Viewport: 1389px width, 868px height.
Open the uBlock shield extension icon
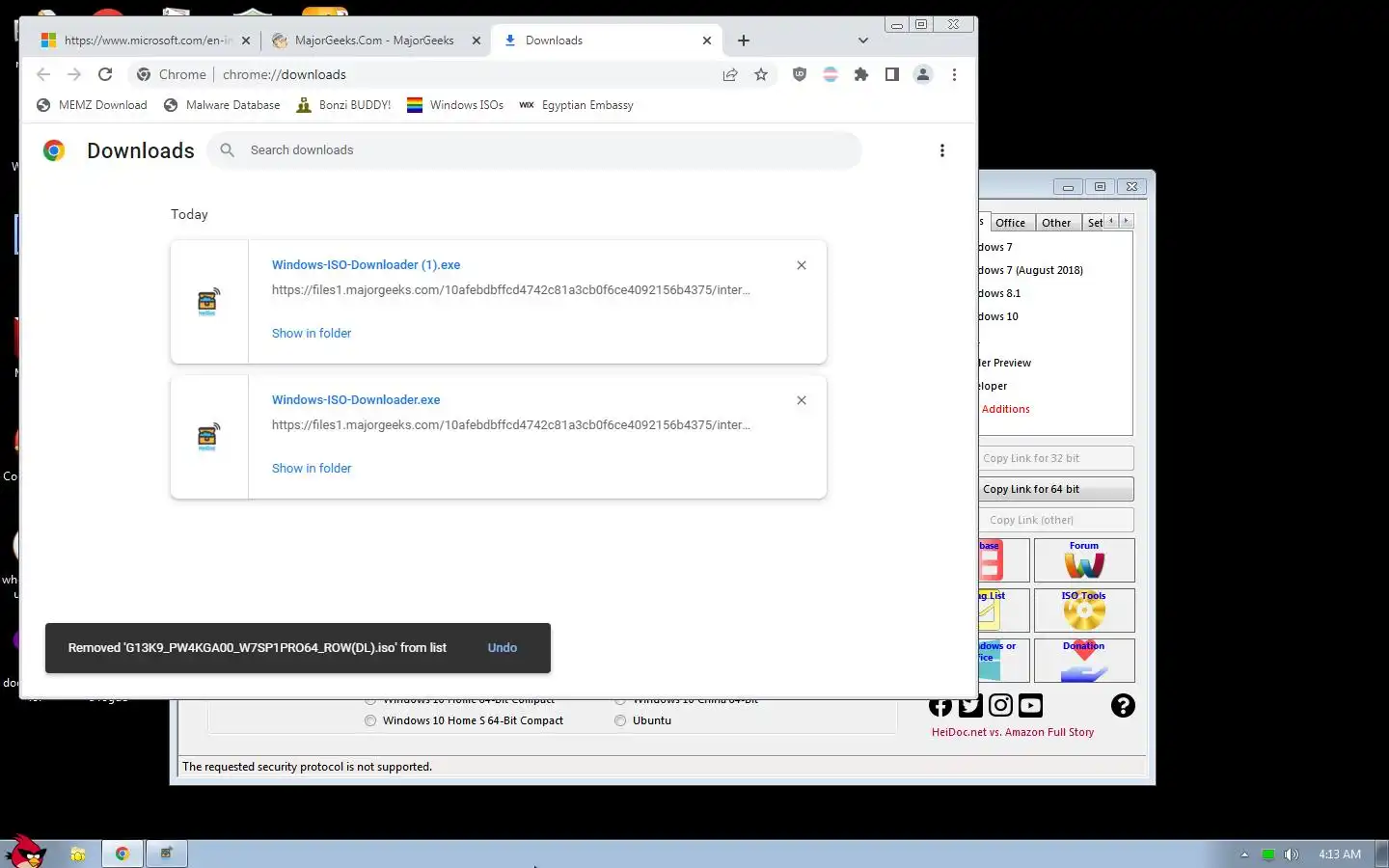(800, 74)
